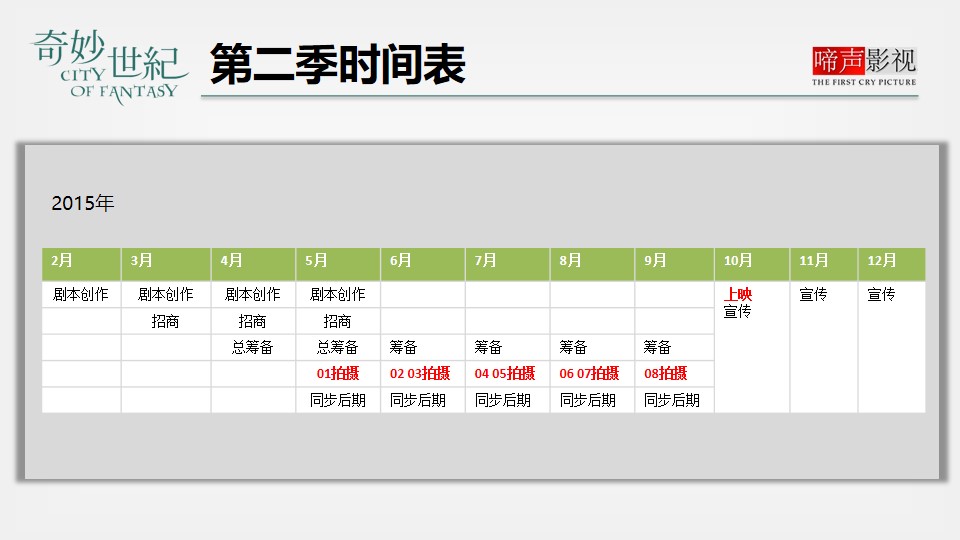Select 同步后期 cell in the 7月 column
Image resolution: width=960 pixels, height=540 pixels.
(x=508, y=400)
